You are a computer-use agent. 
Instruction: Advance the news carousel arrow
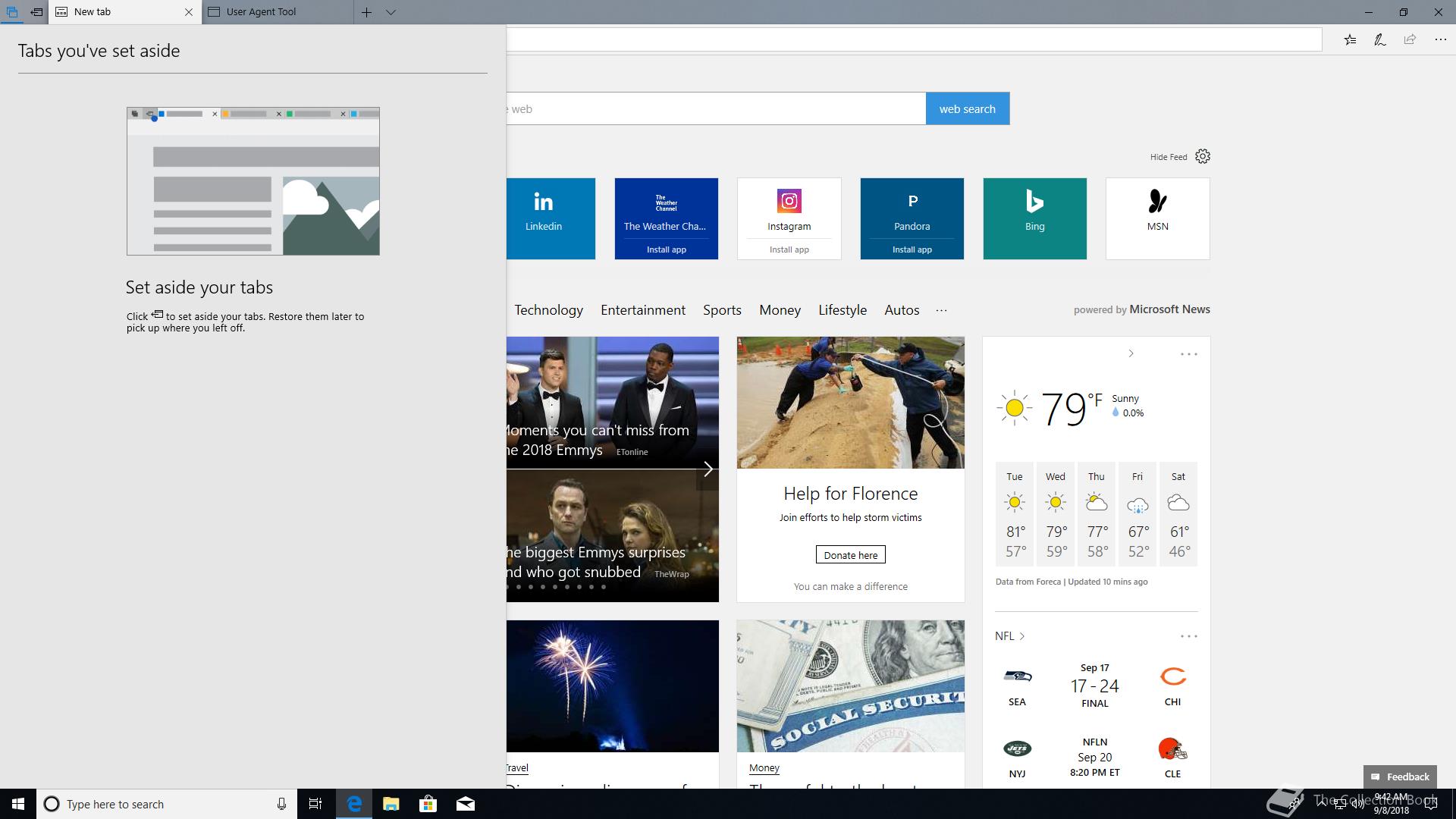[x=708, y=469]
